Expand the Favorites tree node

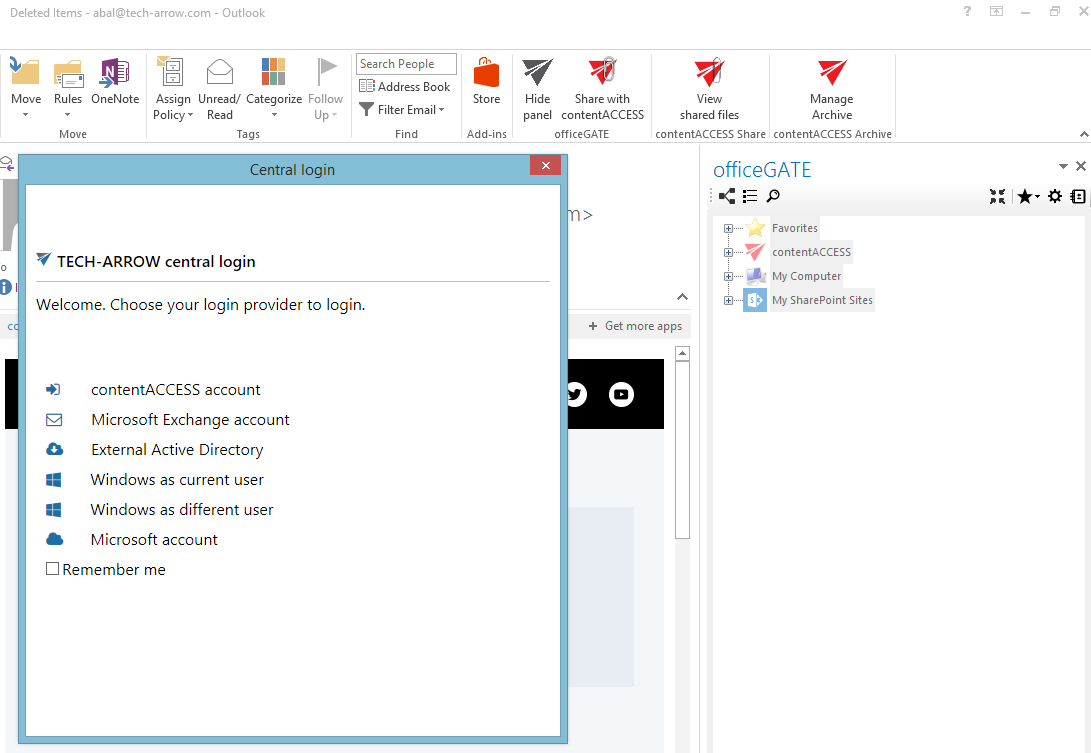(727, 228)
